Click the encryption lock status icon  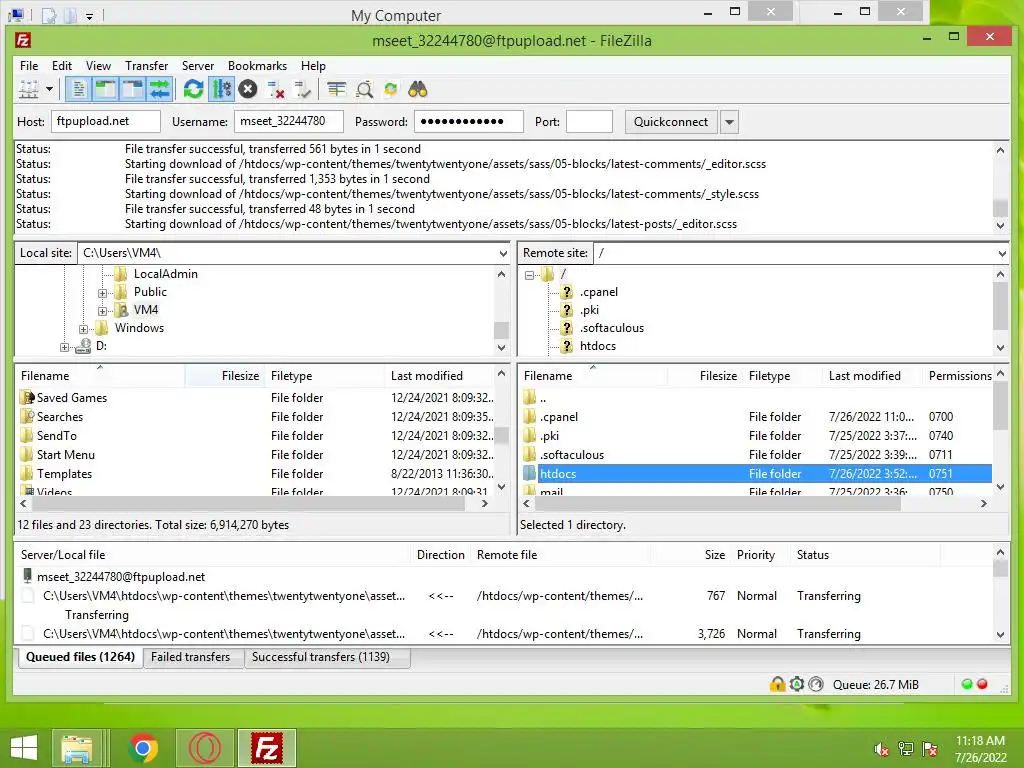777,684
